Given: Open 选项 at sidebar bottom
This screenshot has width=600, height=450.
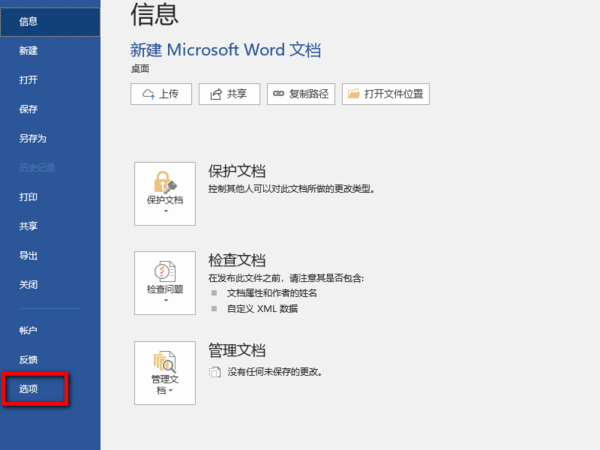Looking at the screenshot, I should [x=50, y=389].
